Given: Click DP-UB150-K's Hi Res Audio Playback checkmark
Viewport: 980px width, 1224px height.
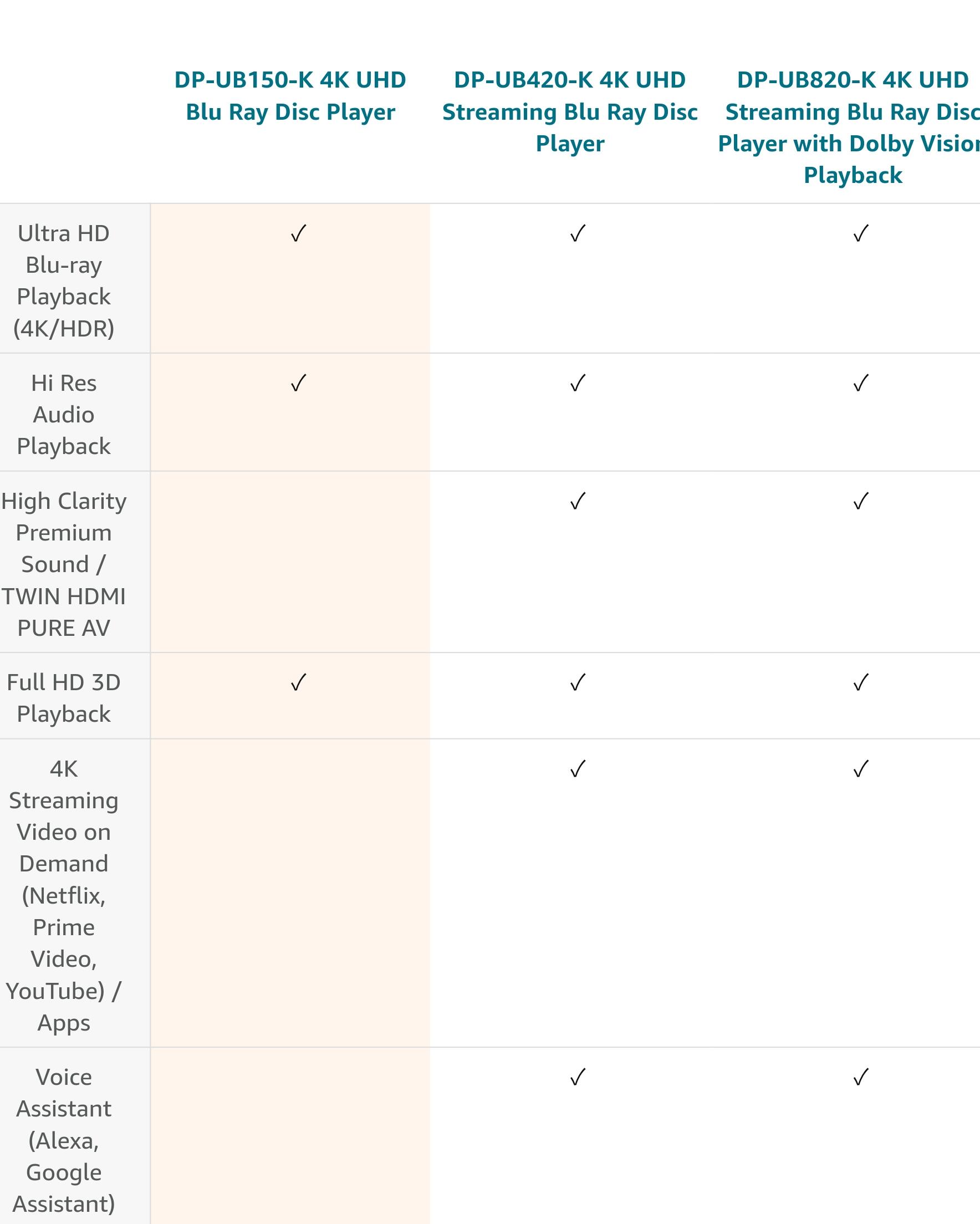Looking at the screenshot, I should pos(298,383).
